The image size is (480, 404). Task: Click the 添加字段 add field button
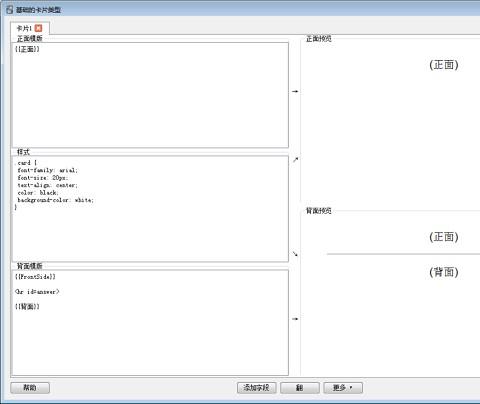click(x=257, y=388)
